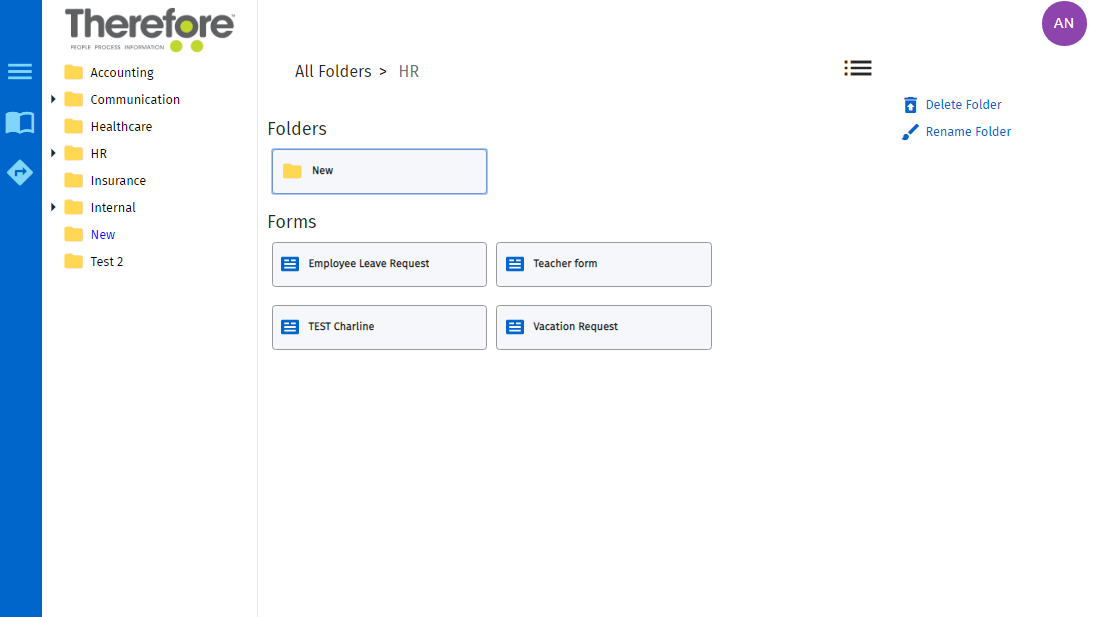Open the sidebar hamburger menu
Image resolution: width=1094 pixels, height=617 pixels.
pyautogui.click(x=20, y=71)
